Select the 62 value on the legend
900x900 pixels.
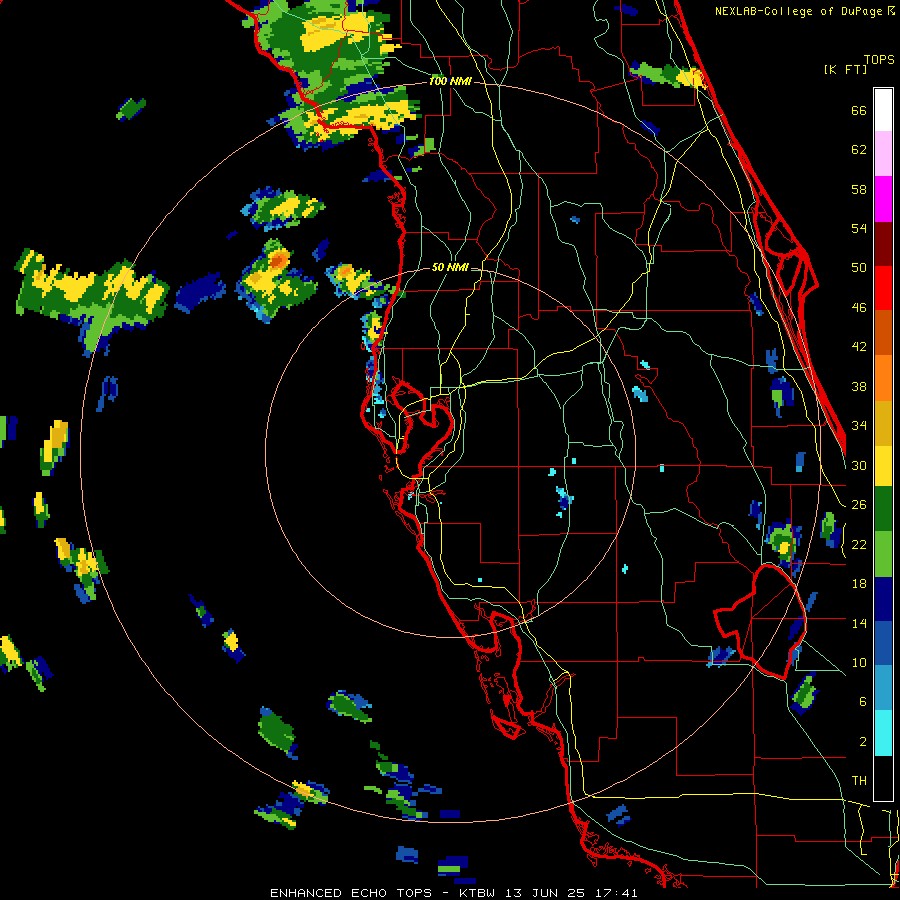click(859, 150)
